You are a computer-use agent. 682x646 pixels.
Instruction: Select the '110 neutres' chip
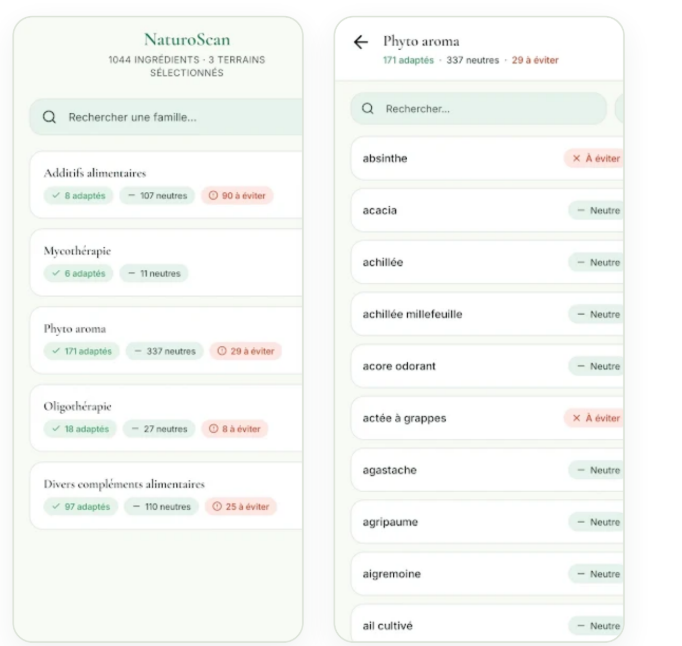[161, 507]
